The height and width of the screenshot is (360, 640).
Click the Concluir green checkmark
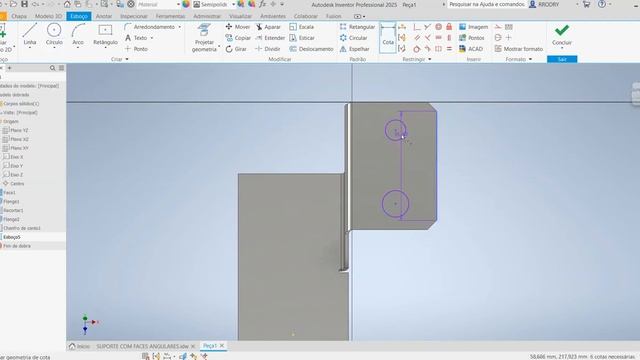(562, 30)
